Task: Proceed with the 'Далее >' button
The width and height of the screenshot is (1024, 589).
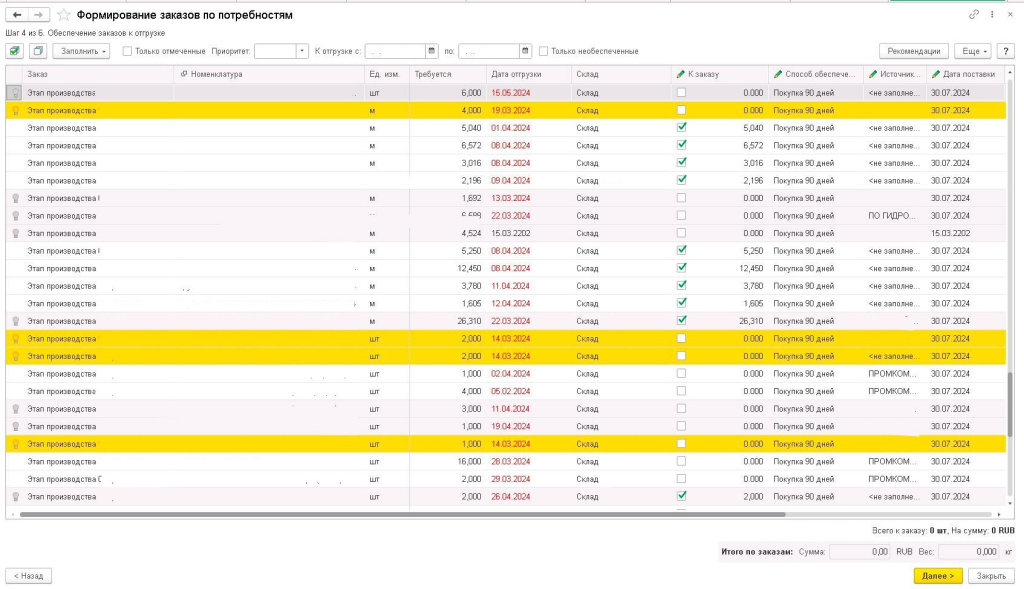Action: [938, 576]
